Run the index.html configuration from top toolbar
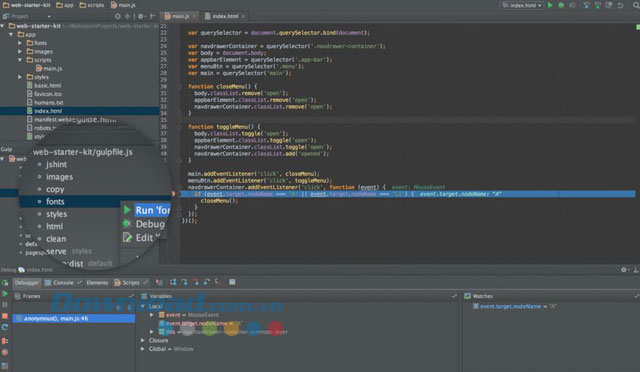The width and height of the screenshot is (640, 372). pos(550,5)
